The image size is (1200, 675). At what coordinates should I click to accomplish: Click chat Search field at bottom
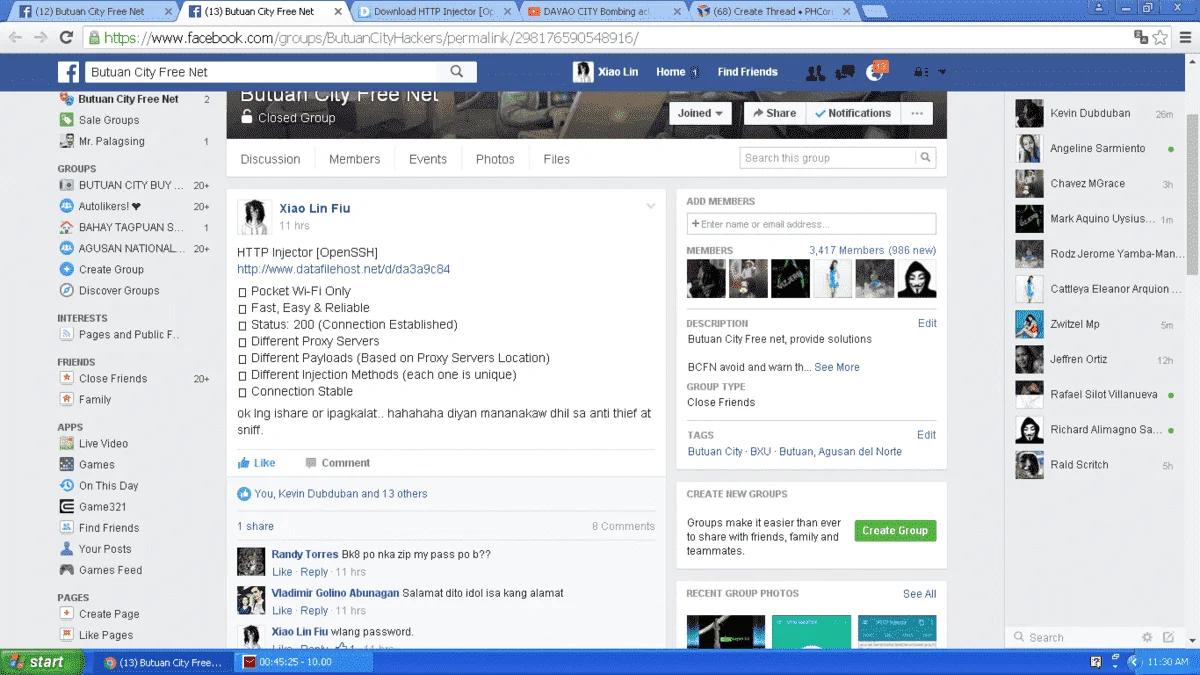pyautogui.click(x=1080, y=637)
